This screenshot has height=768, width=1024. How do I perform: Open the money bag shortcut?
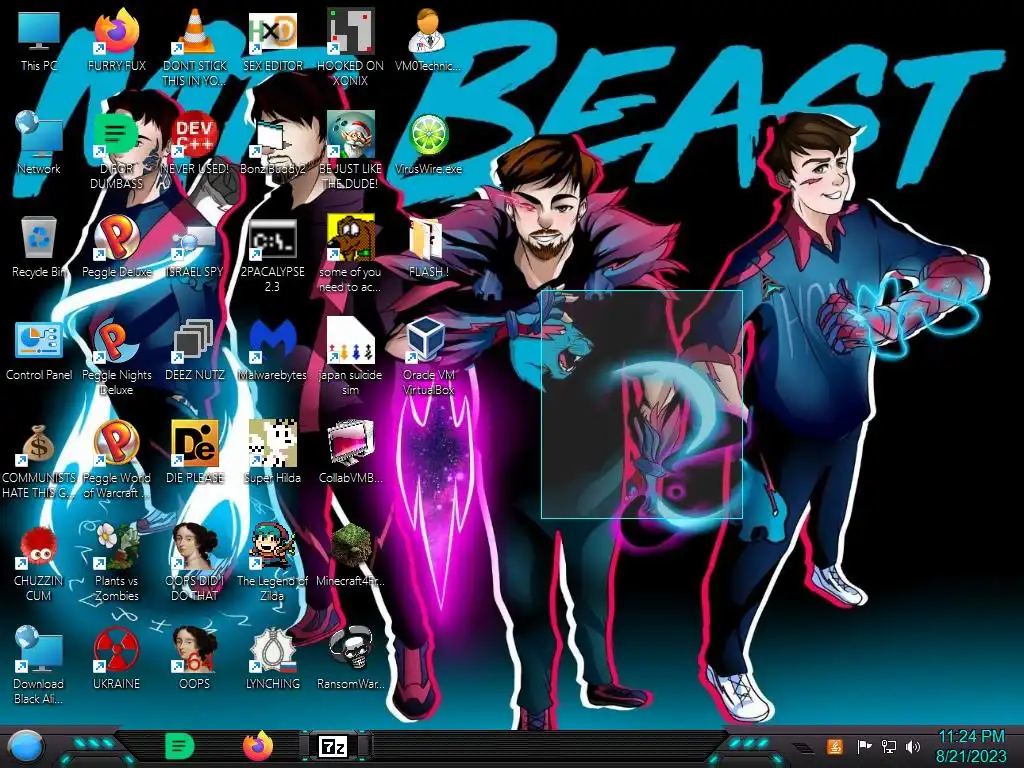[x=39, y=460]
